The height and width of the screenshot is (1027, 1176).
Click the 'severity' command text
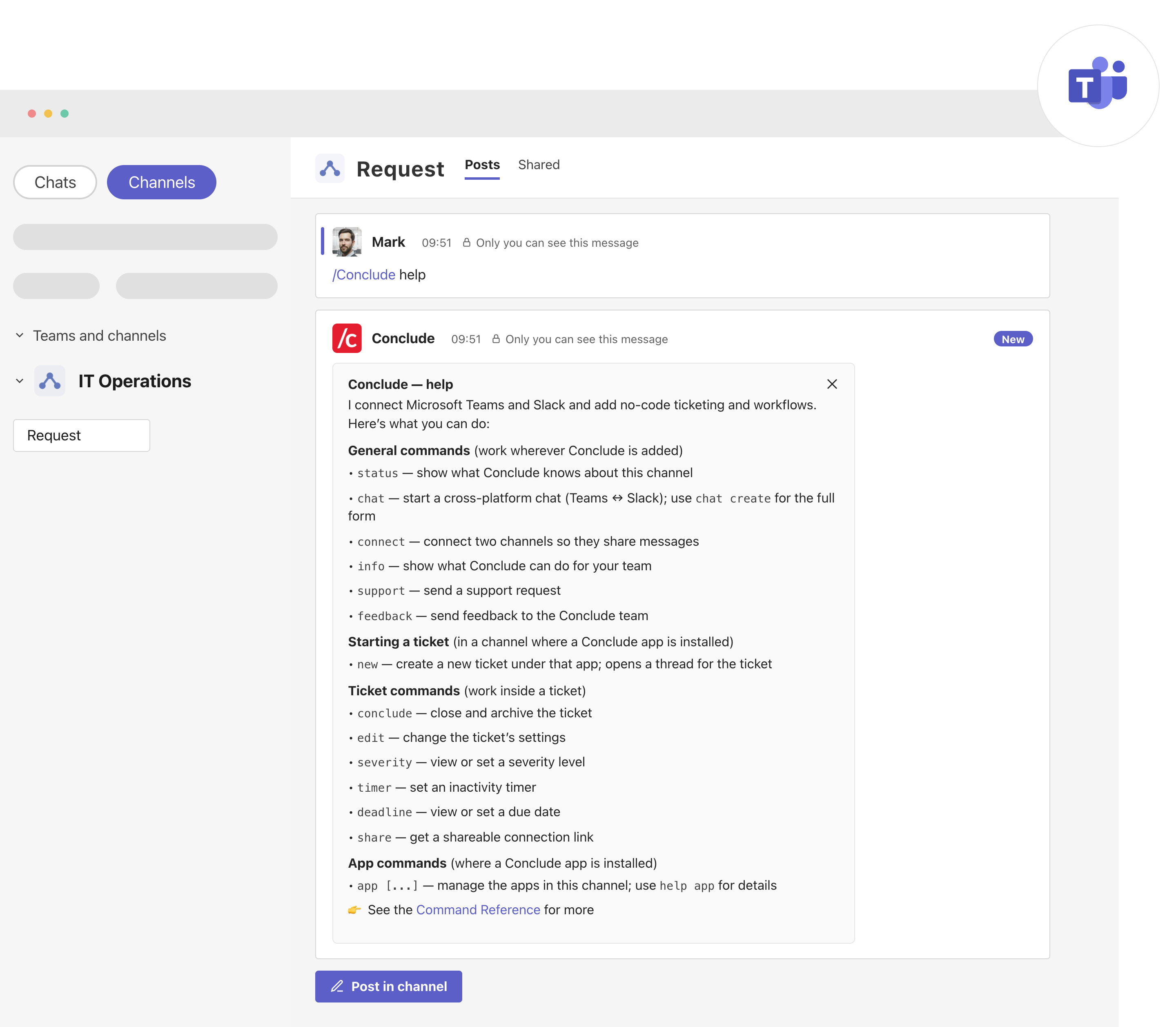[384, 762]
